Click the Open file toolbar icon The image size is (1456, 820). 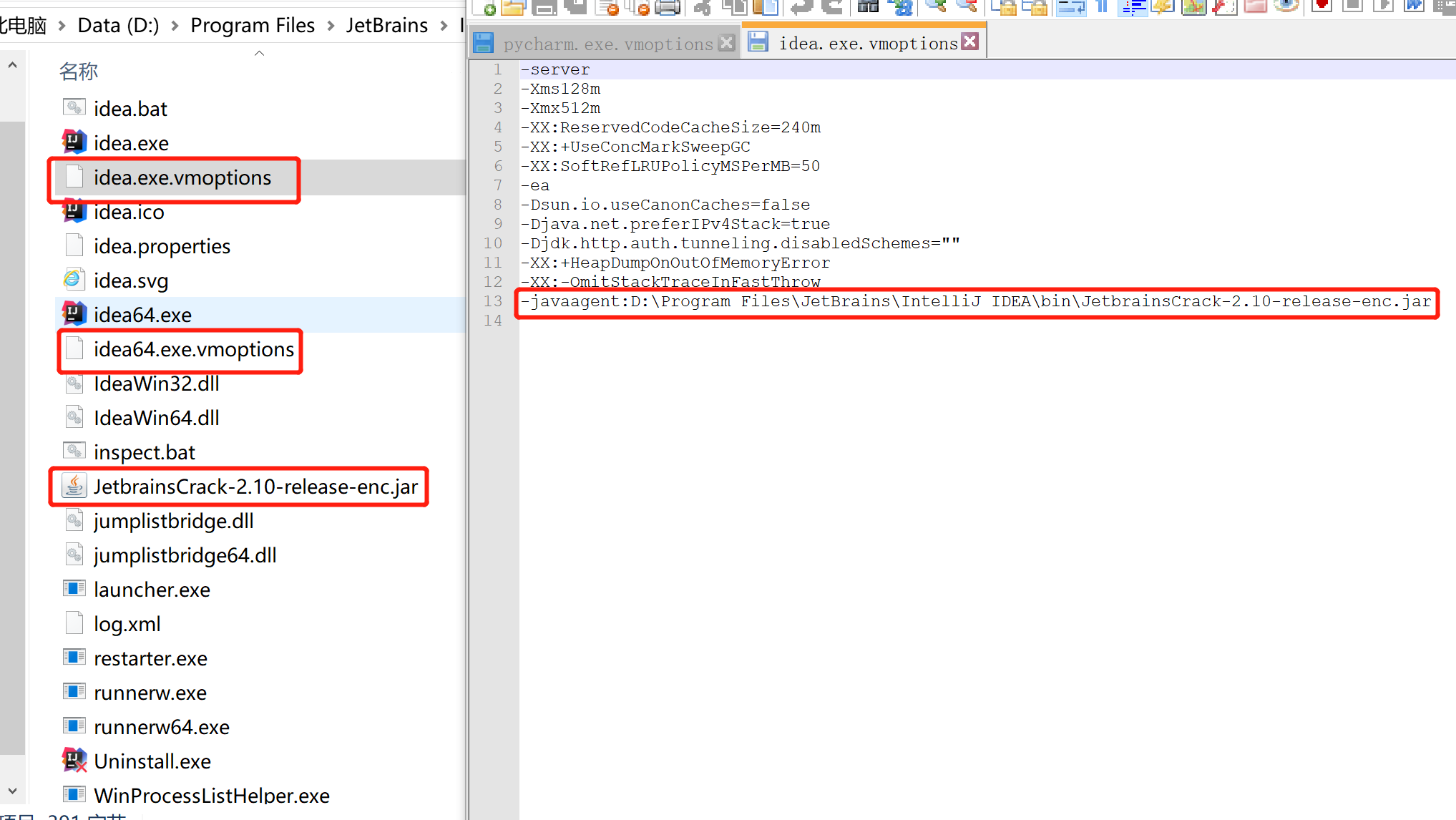pos(512,7)
